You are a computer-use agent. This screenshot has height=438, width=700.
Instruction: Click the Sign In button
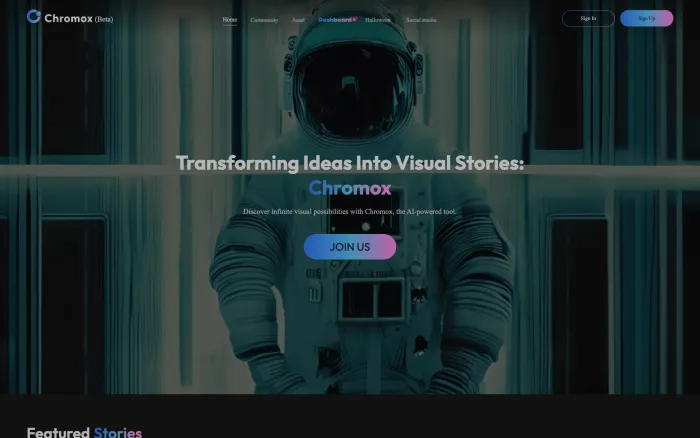pyautogui.click(x=588, y=18)
